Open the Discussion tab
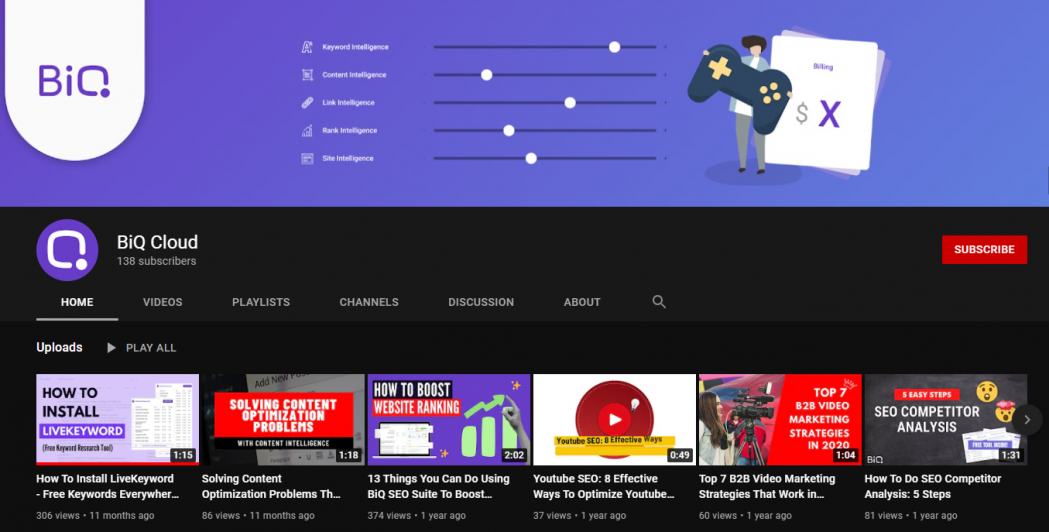1049x532 pixels. click(x=481, y=302)
